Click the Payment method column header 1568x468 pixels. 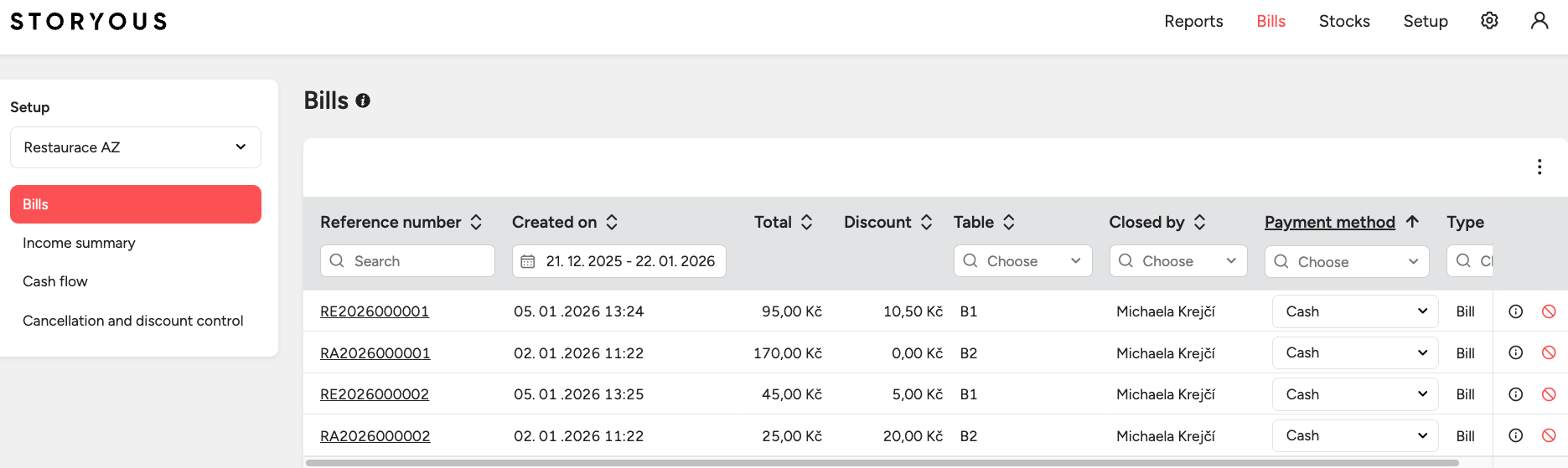tap(1330, 222)
